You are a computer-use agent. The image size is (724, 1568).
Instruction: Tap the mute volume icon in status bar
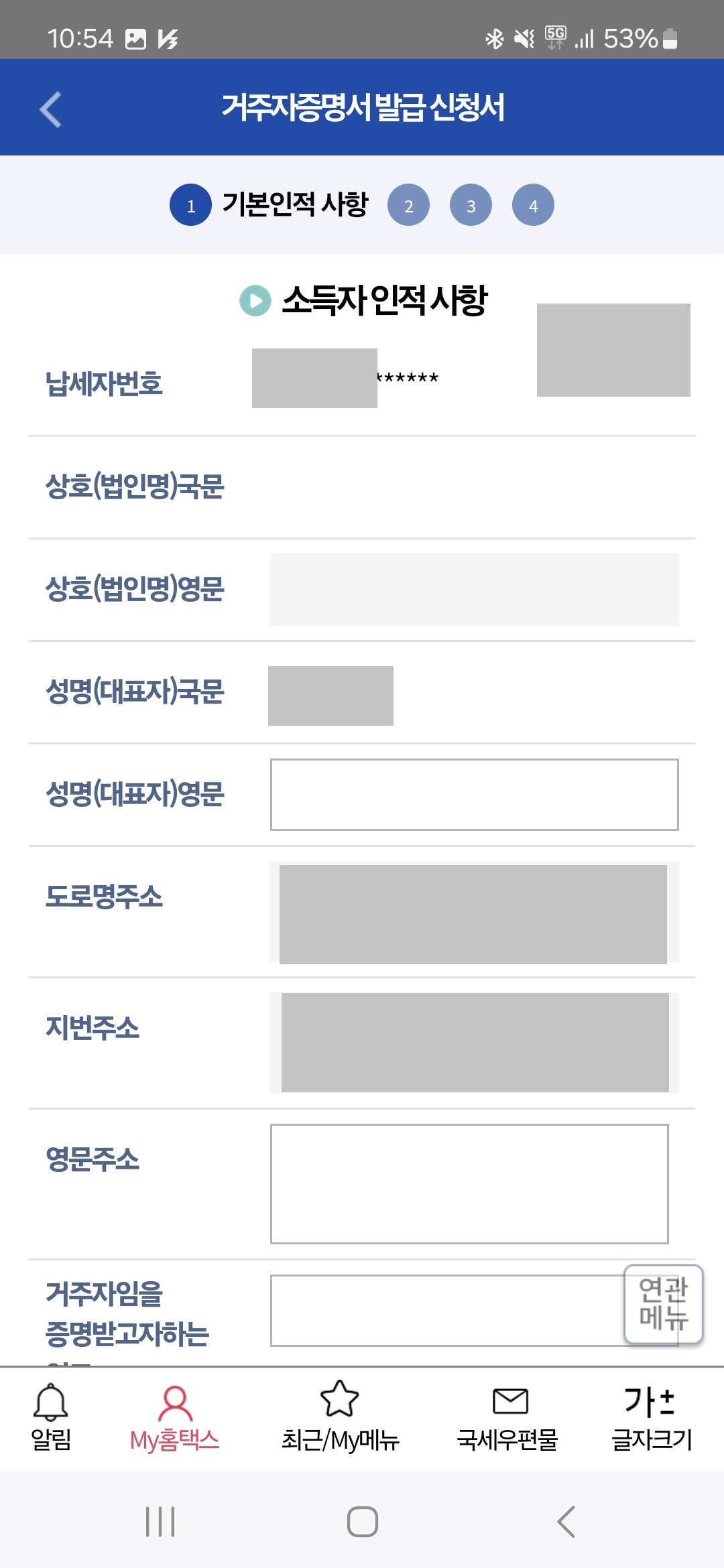tap(524, 40)
